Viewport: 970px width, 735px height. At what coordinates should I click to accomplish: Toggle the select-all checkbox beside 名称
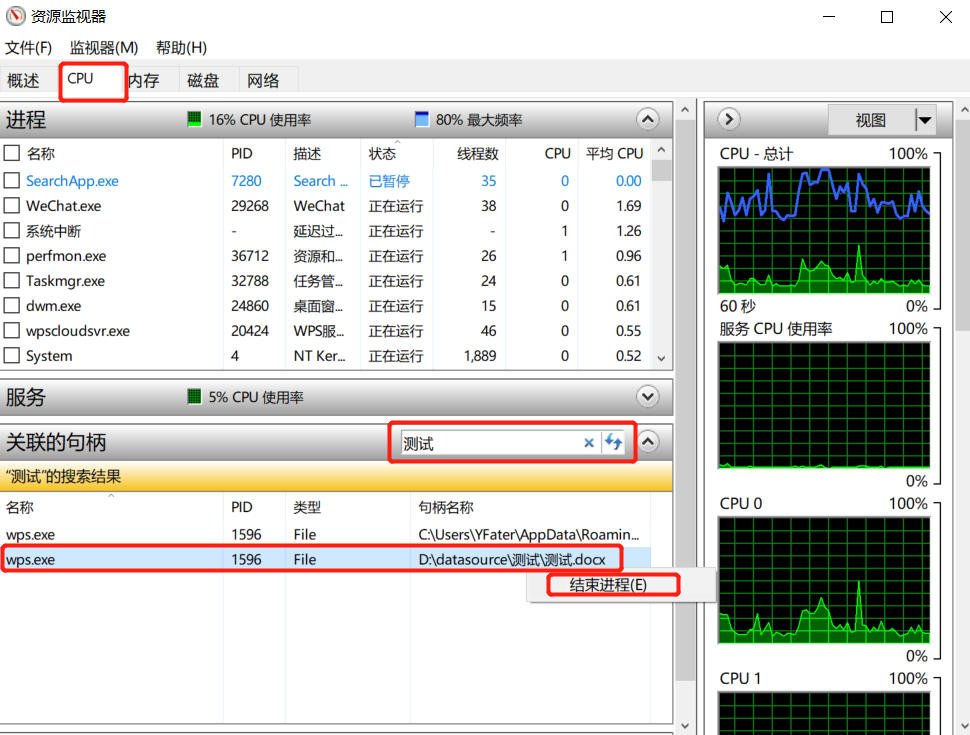point(12,153)
